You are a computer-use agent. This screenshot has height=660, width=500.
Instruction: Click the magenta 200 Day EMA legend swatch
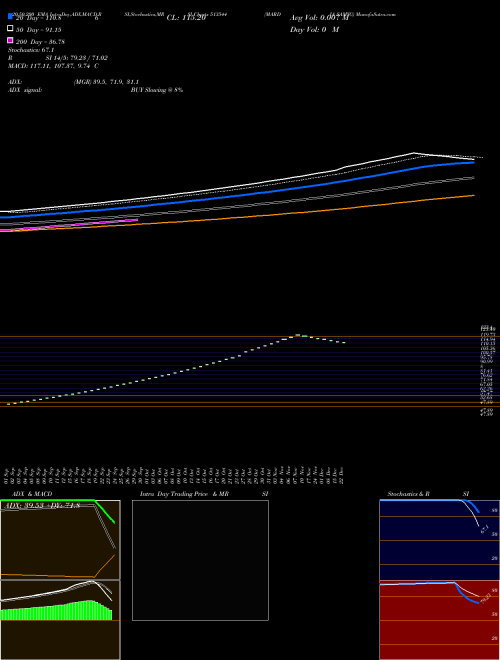[x=10, y=40]
